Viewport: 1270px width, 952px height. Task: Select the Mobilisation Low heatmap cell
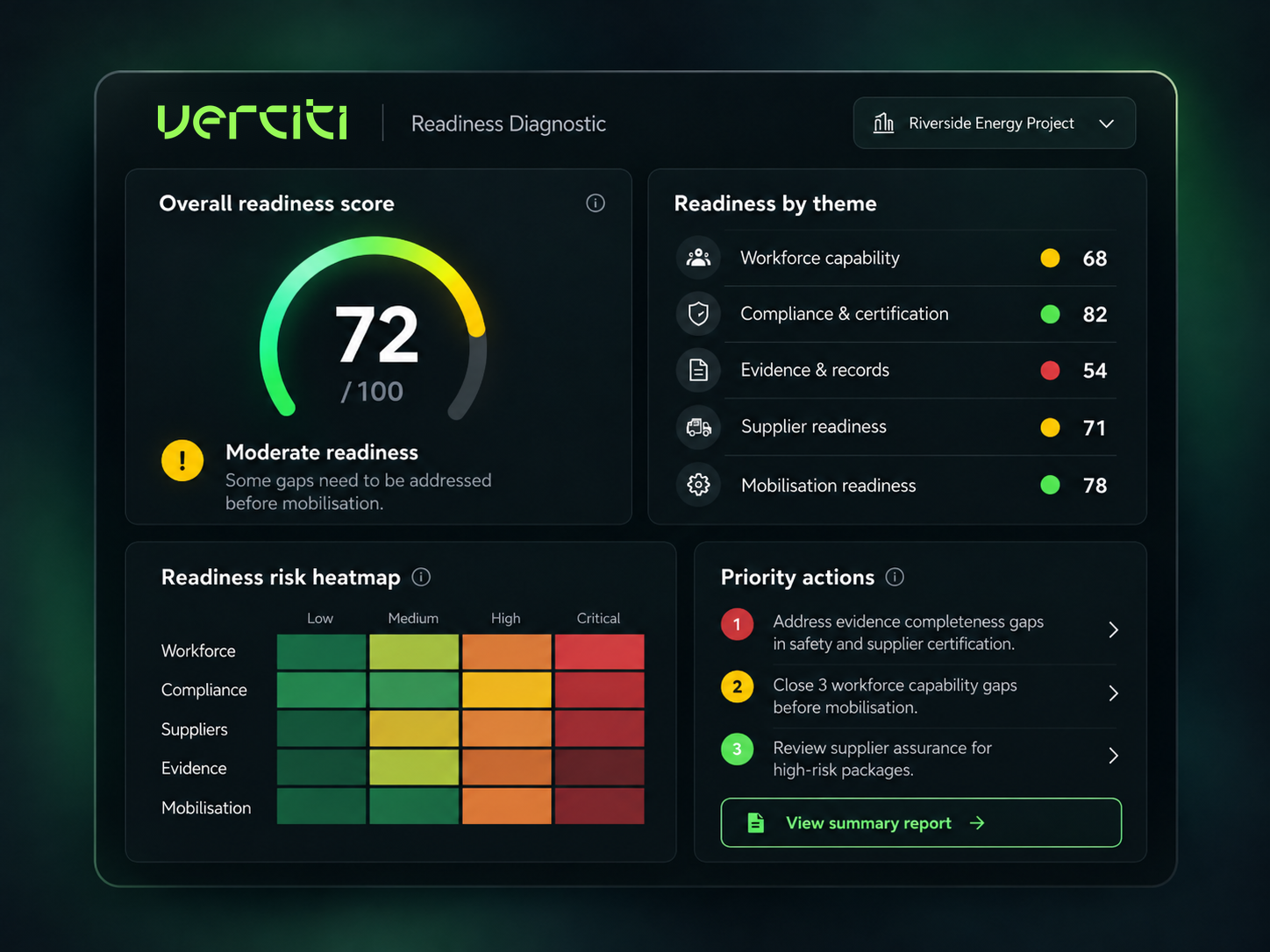pos(321,806)
